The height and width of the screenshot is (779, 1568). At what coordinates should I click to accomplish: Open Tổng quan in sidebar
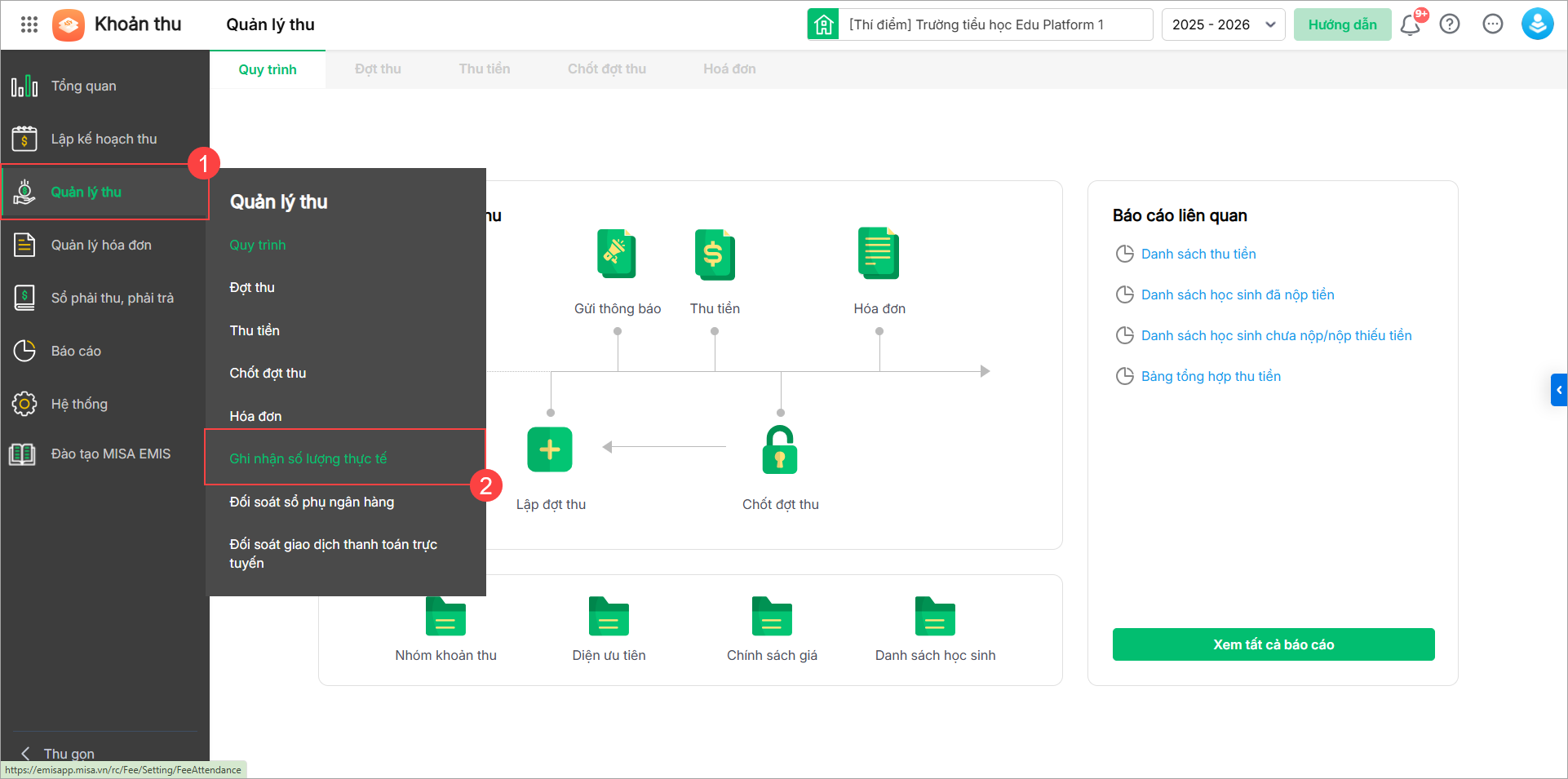pyautogui.click(x=105, y=86)
